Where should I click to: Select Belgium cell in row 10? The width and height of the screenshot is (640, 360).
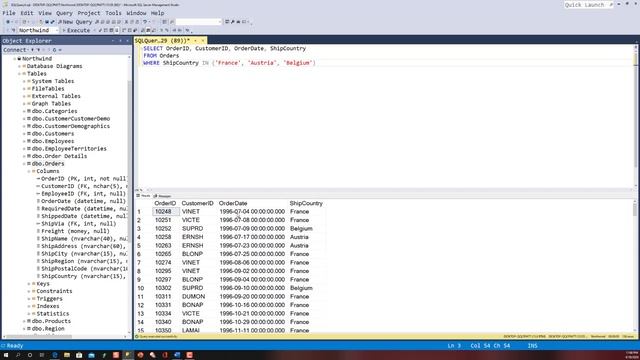coord(301,288)
